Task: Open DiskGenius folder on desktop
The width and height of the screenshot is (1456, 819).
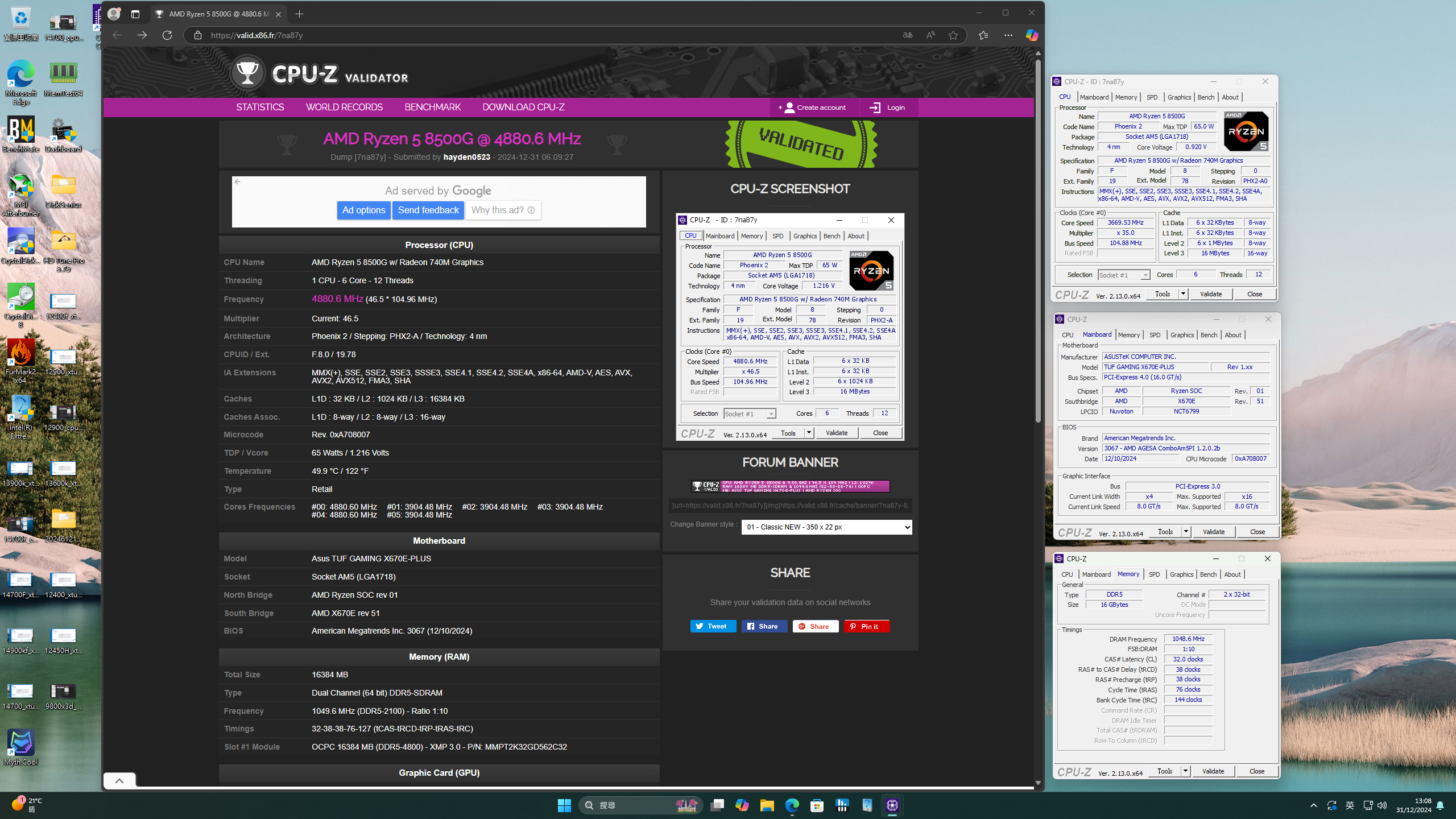Action: pos(63,191)
